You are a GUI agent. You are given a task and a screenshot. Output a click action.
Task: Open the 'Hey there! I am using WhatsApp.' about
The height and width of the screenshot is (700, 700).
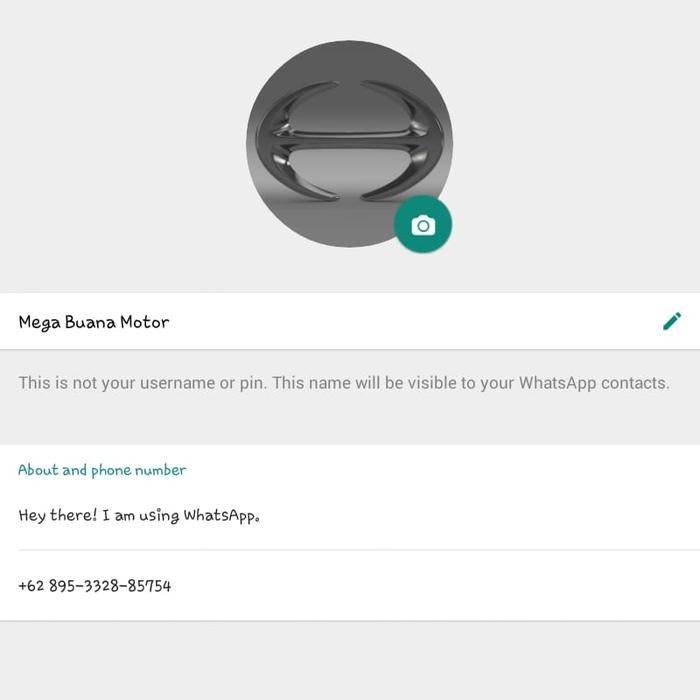(139, 516)
